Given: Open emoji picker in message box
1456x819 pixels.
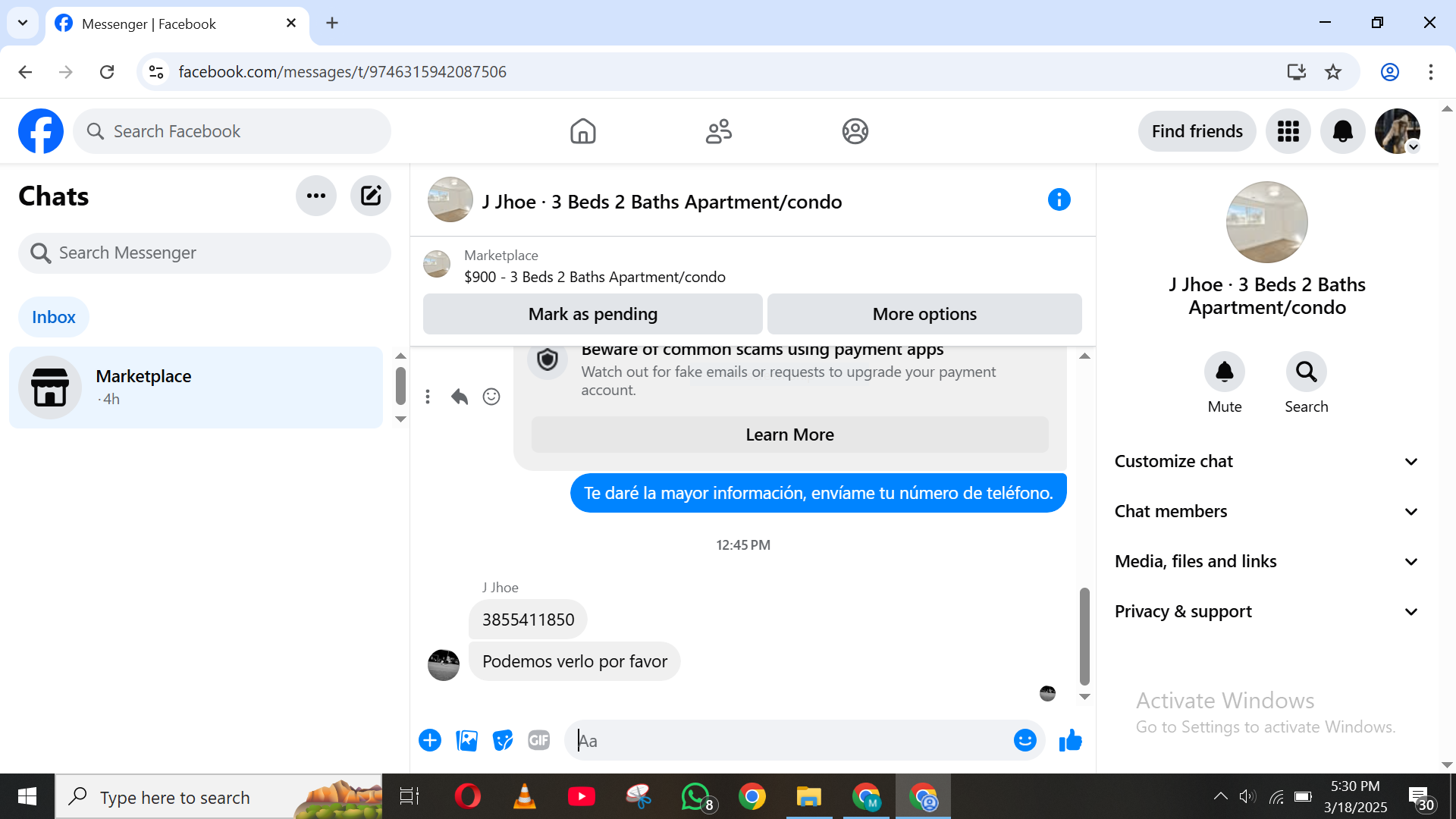Looking at the screenshot, I should click(x=1025, y=740).
